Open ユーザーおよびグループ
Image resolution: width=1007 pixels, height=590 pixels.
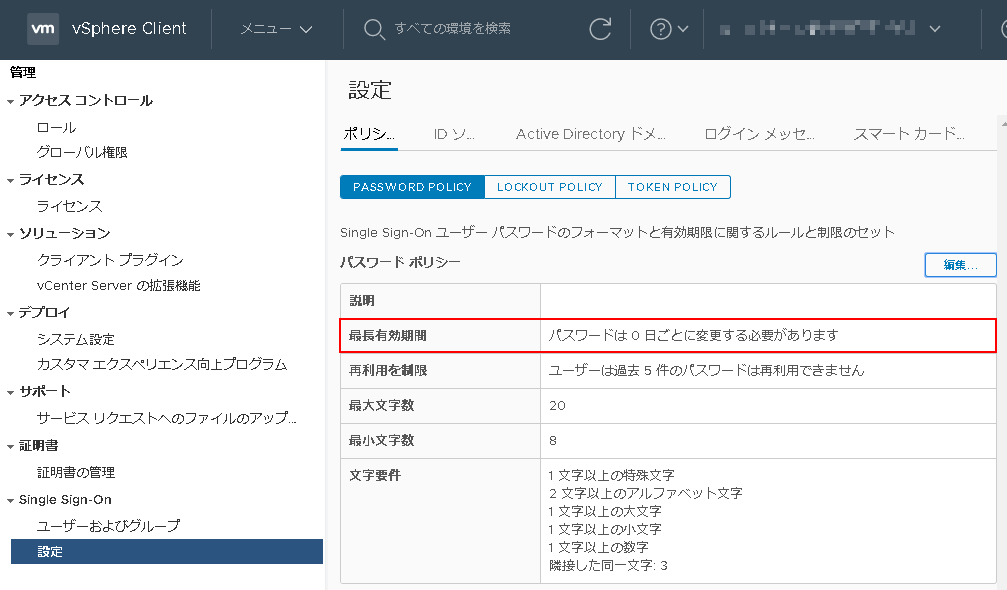coord(108,526)
